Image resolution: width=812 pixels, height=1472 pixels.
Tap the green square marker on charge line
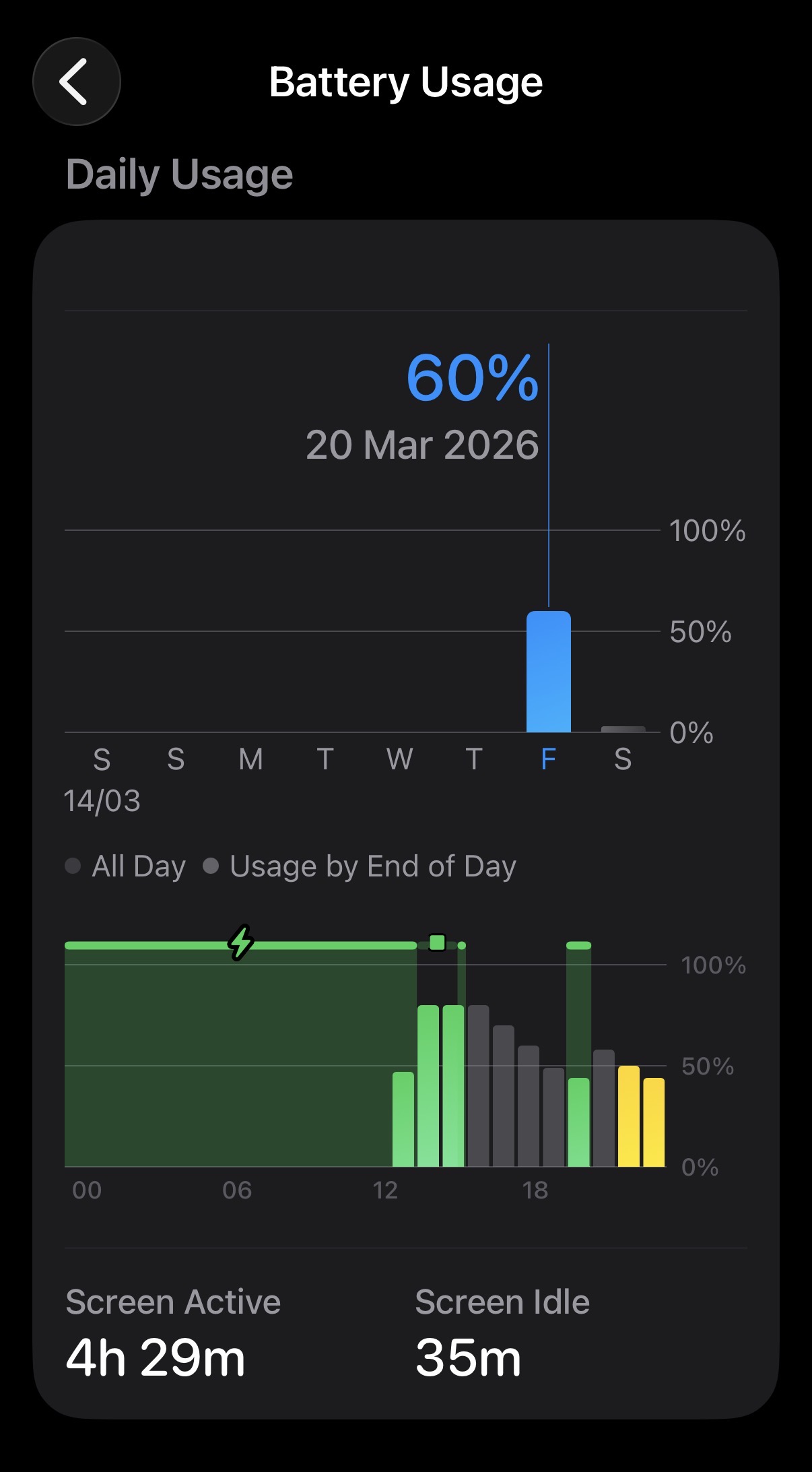point(438,942)
